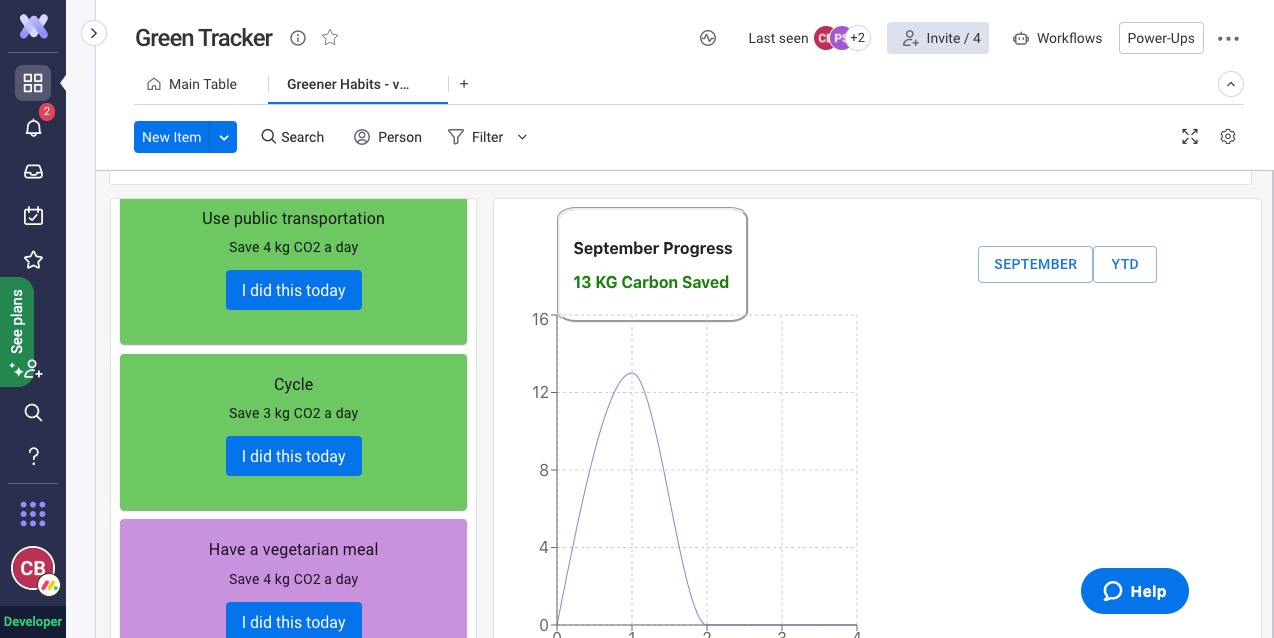
Task: Click I did this today for public transportation
Action: click(294, 290)
